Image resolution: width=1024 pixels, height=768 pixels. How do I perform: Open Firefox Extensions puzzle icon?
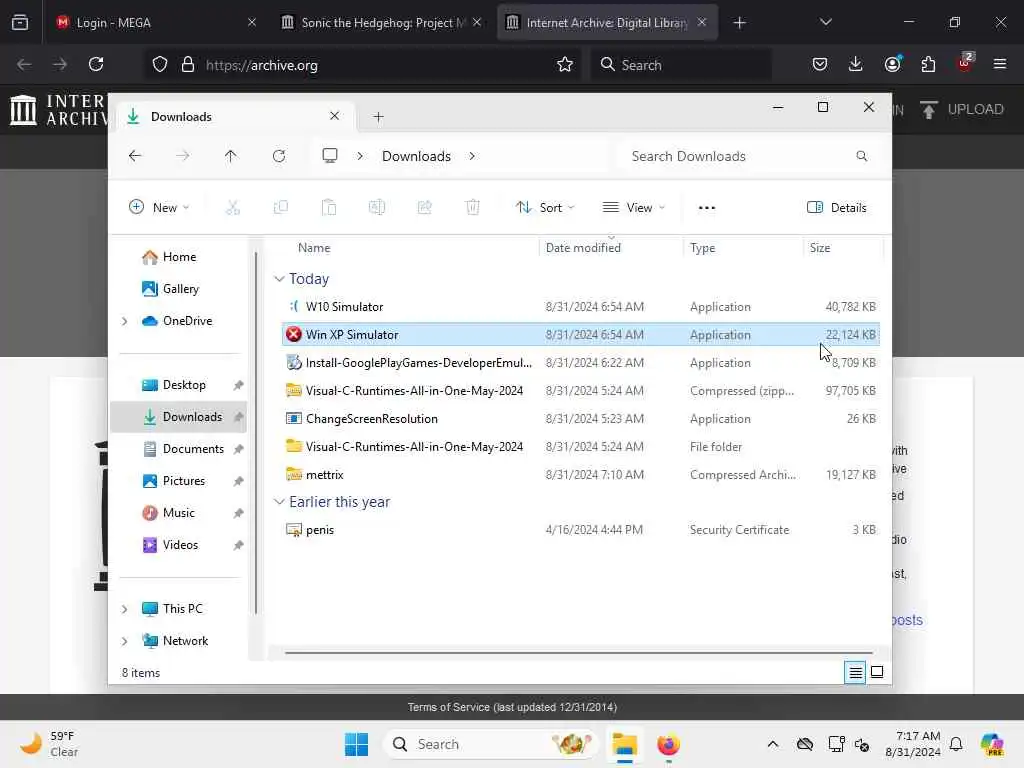click(928, 64)
